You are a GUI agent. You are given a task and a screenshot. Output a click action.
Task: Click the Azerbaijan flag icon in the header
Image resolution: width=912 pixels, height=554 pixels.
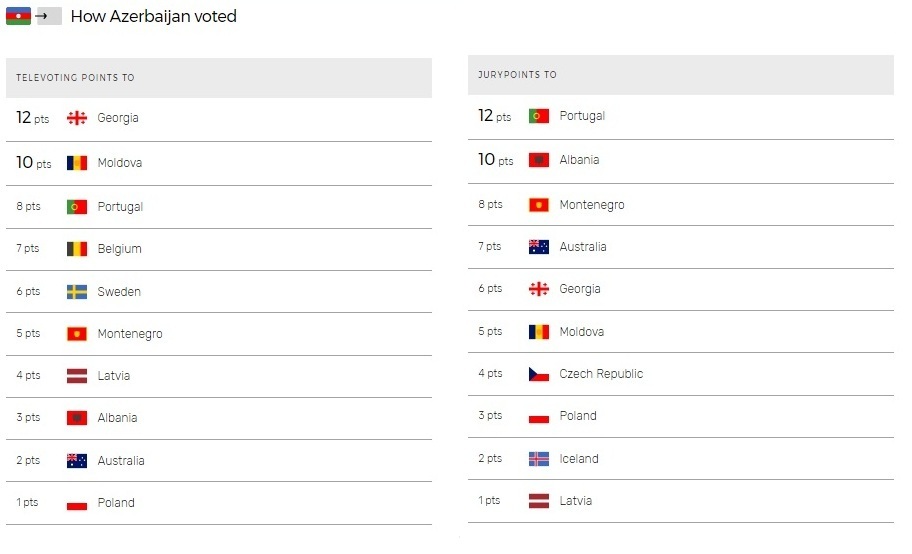point(18,16)
